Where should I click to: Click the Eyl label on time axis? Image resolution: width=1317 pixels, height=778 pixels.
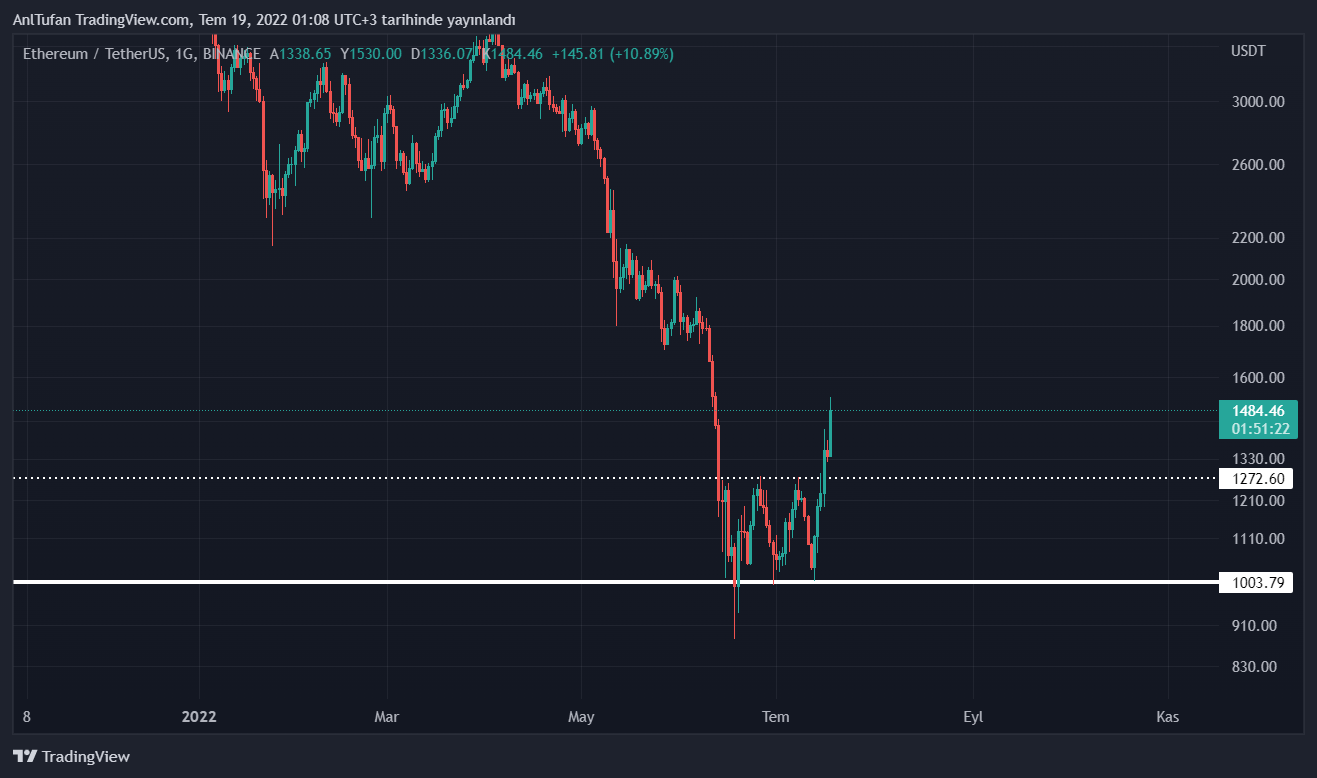tap(973, 717)
